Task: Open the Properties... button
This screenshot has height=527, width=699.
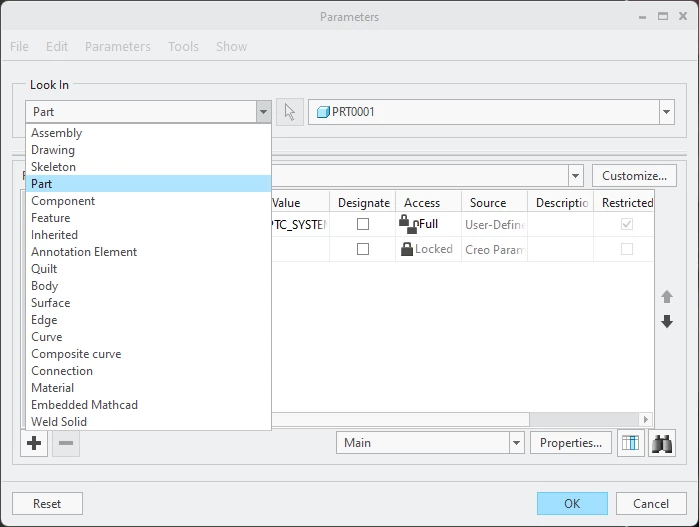Action: [571, 443]
